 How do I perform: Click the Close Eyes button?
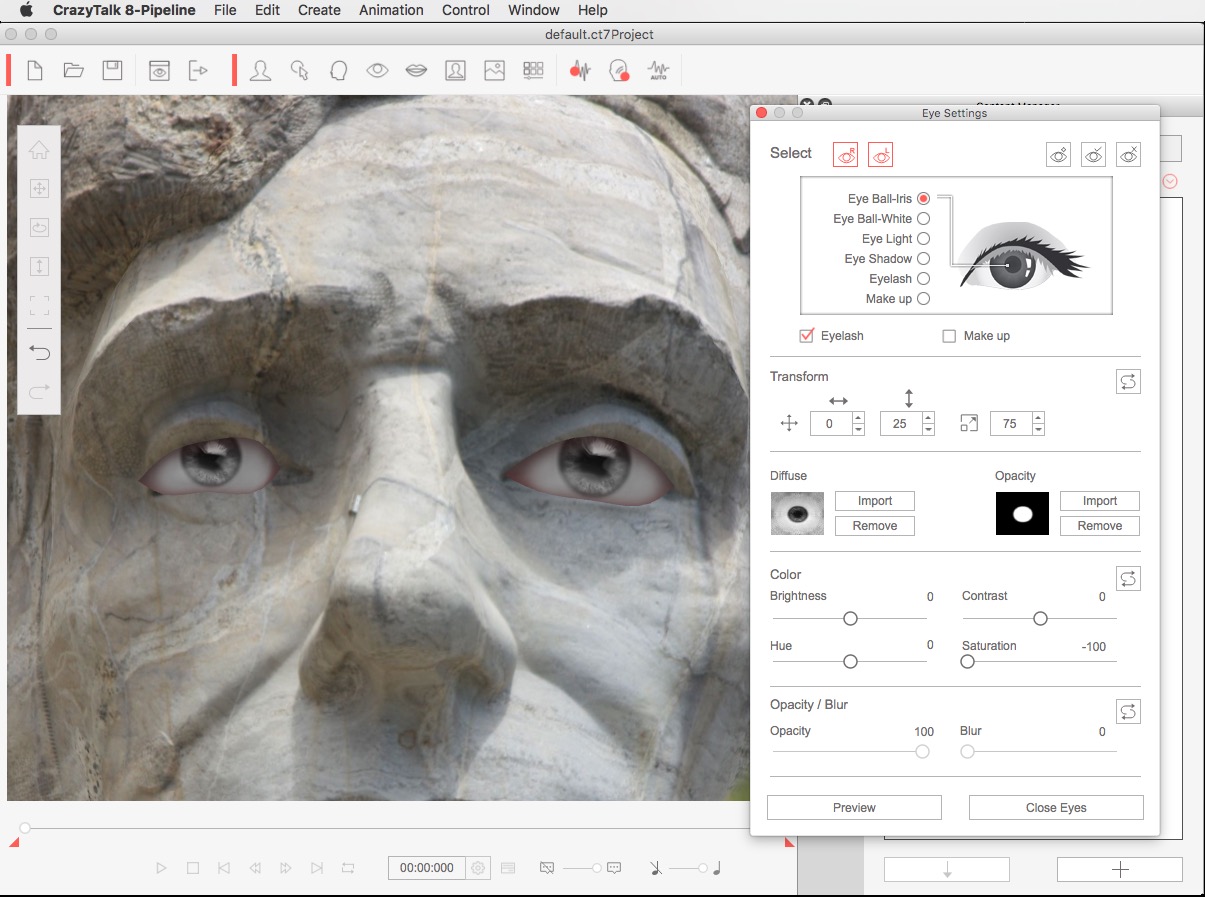(x=1056, y=808)
